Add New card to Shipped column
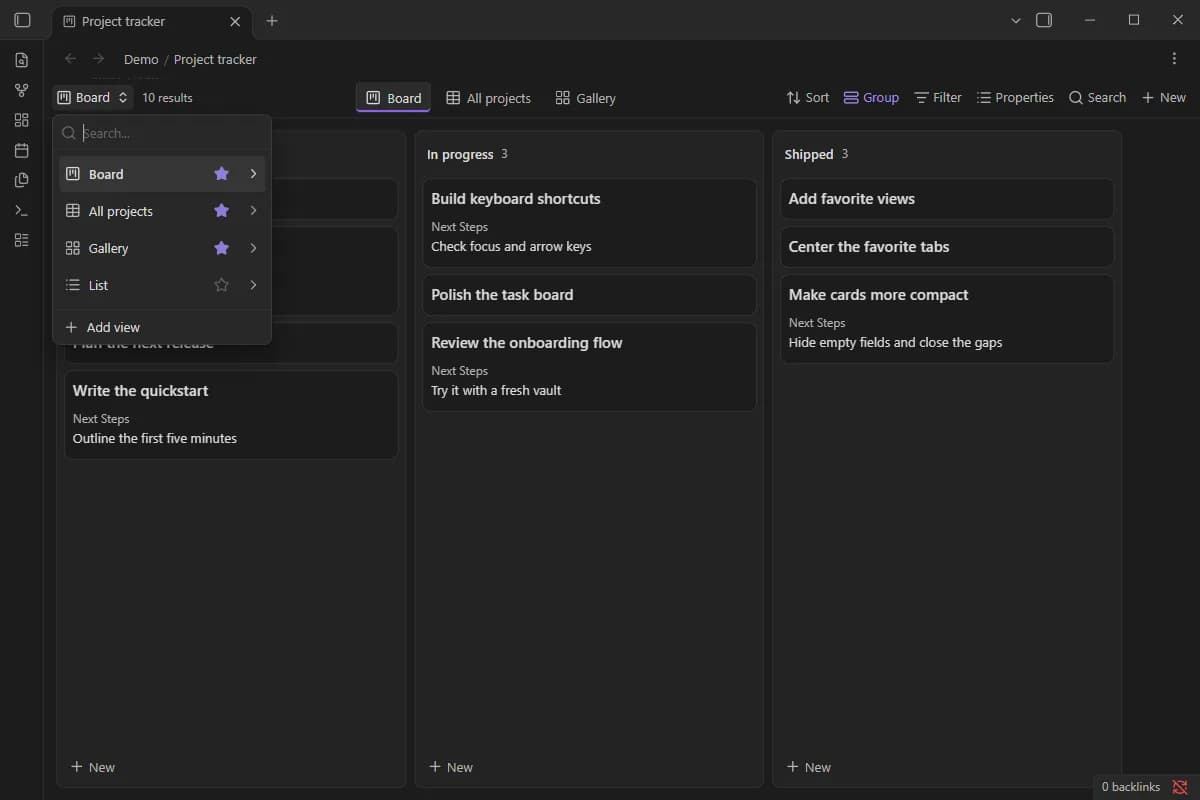Viewport: 1200px width, 800px height. pos(809,767)
